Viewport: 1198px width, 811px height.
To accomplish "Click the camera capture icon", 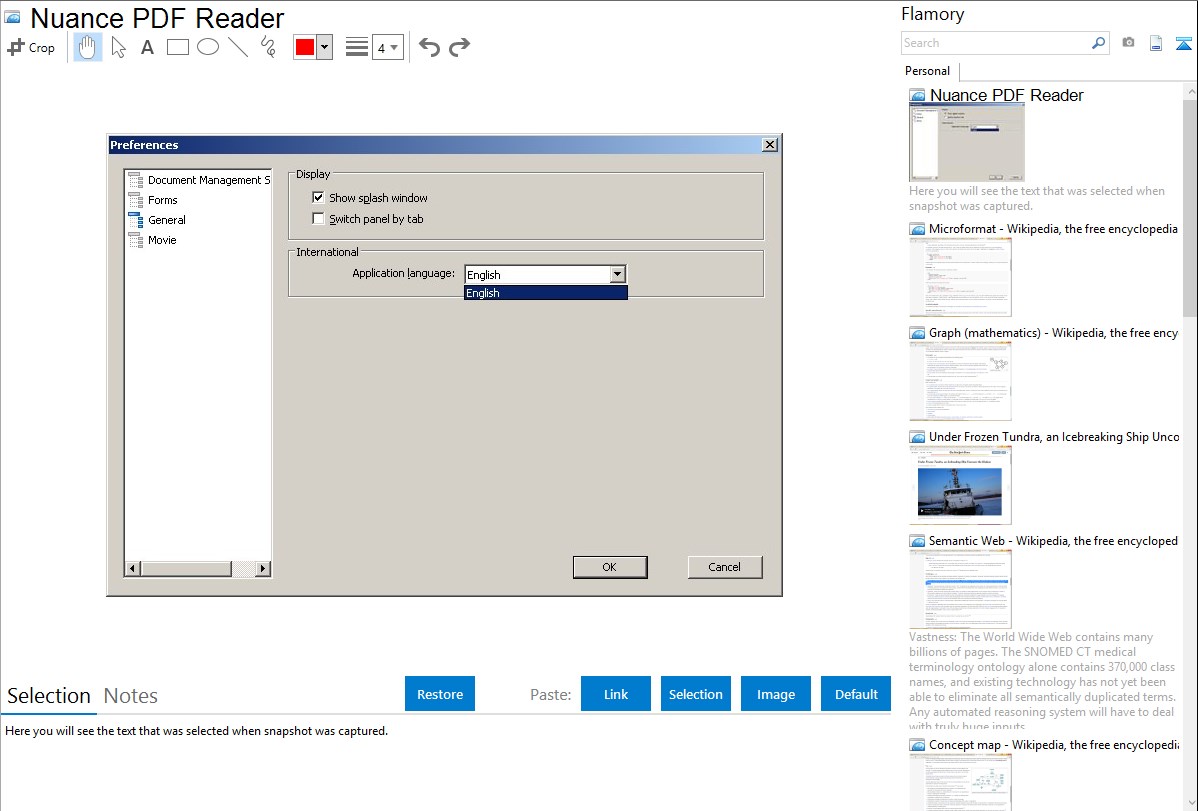I will pos(1128,43).
